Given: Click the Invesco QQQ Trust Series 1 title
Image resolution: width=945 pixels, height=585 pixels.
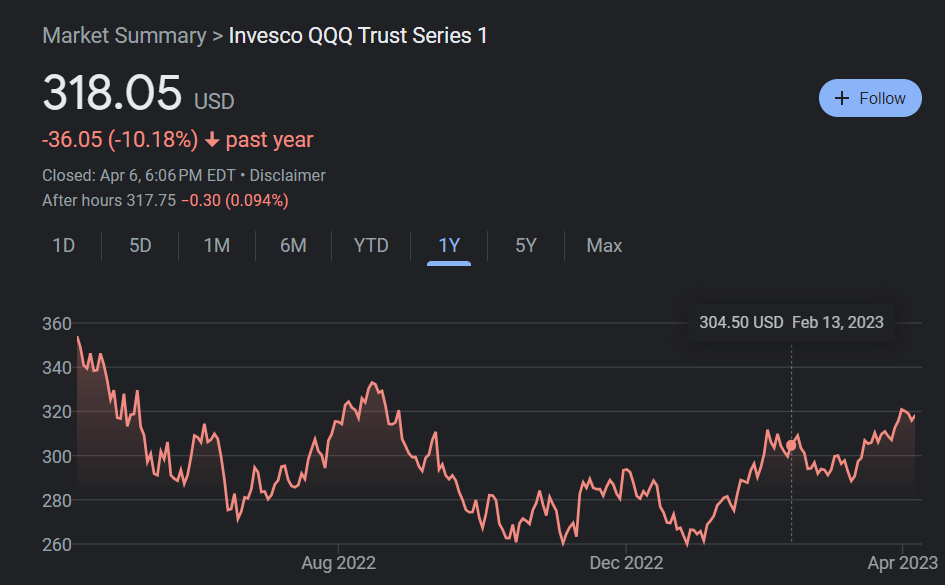Looking at the screenshot, I should (359, 36).
